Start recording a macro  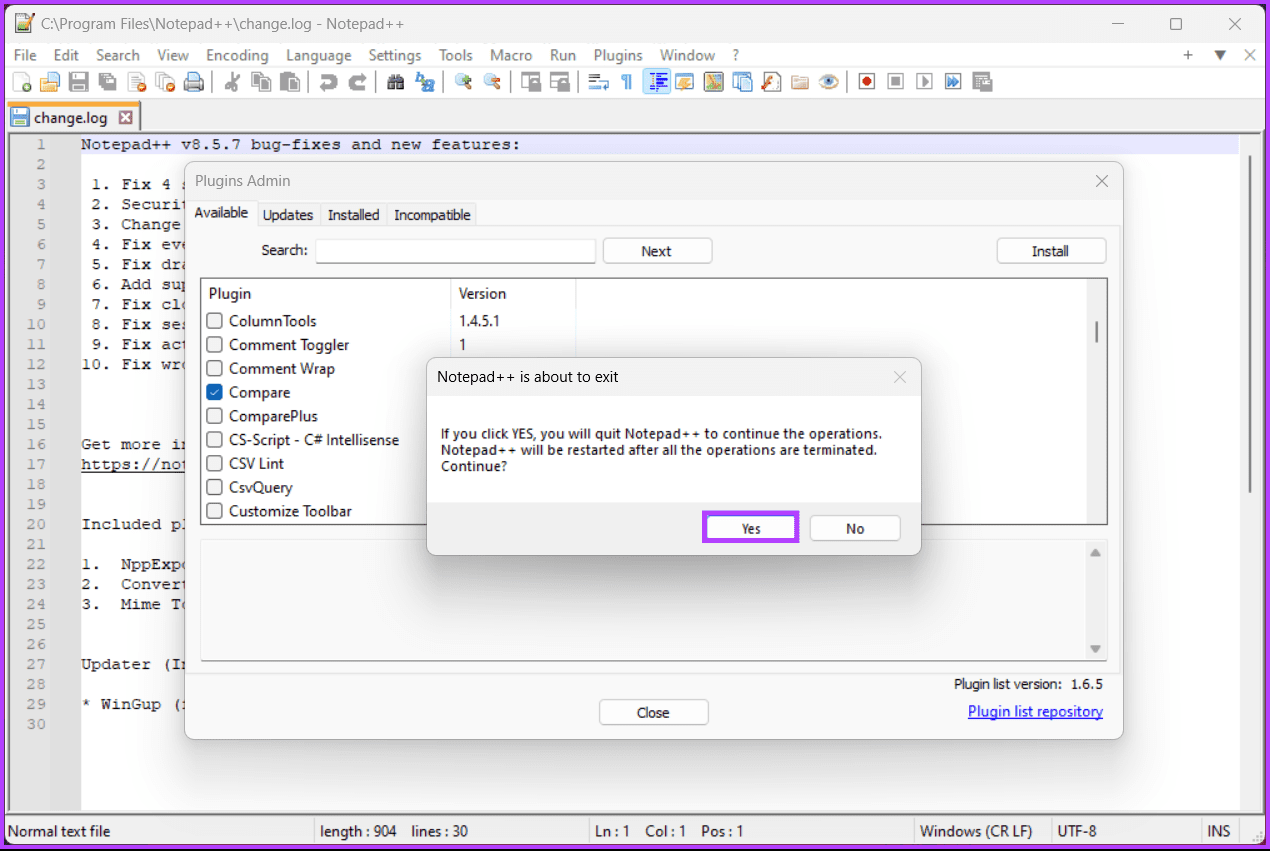[x=866, y=81]
